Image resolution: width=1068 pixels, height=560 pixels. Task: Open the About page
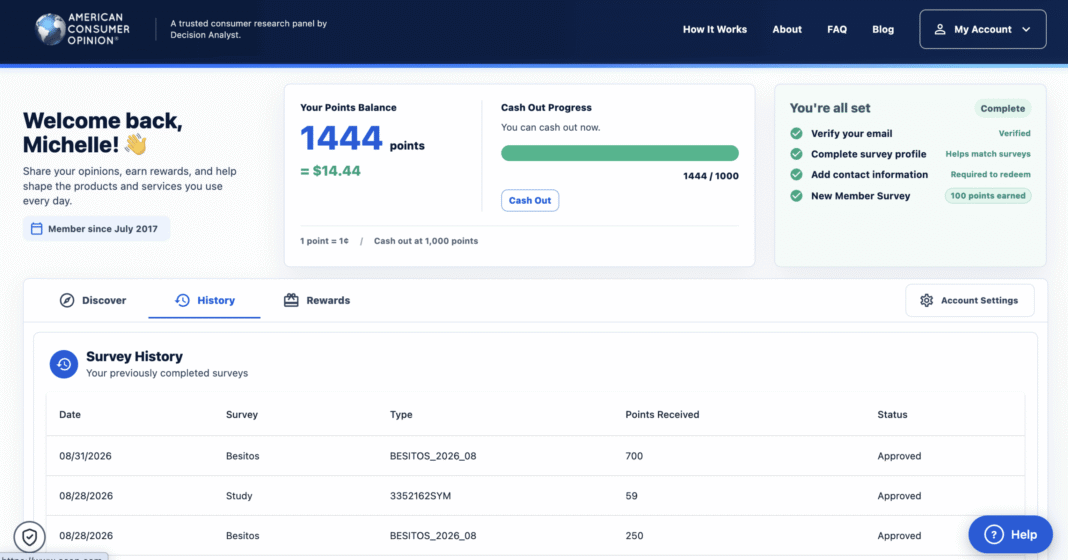[787, 29]
